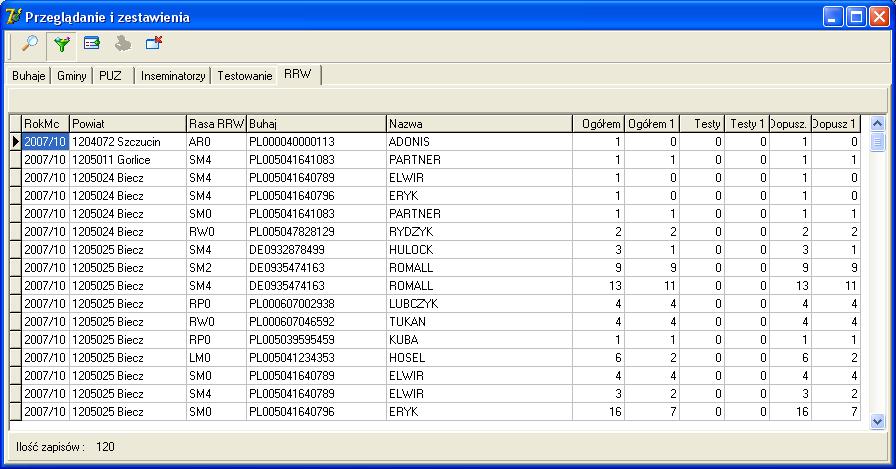Click buhaj cell PL000607046592

click(317, 322)
